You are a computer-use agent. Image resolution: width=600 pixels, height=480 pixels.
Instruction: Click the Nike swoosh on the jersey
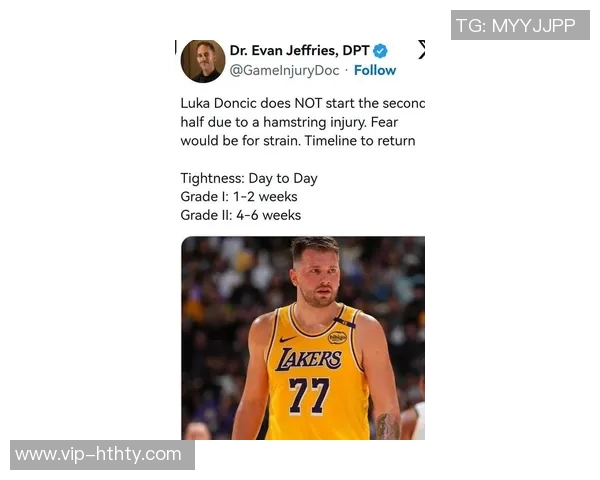coord(287,339)
